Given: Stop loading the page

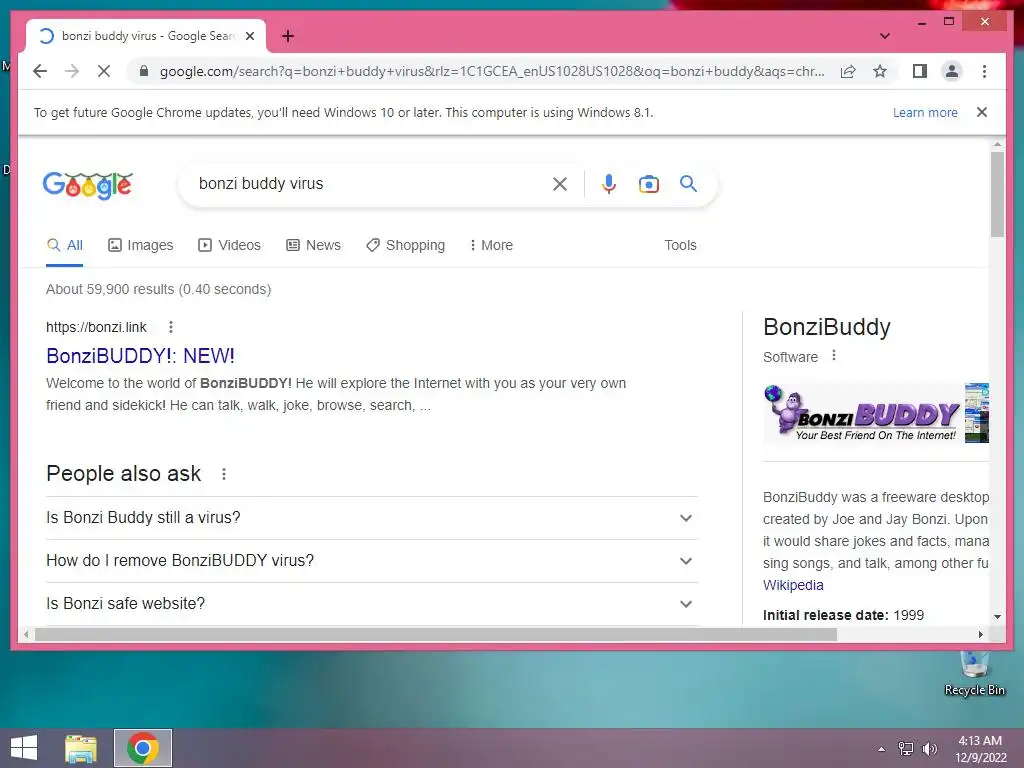Looking at the screenshot, I should click(x=104, y=71).
